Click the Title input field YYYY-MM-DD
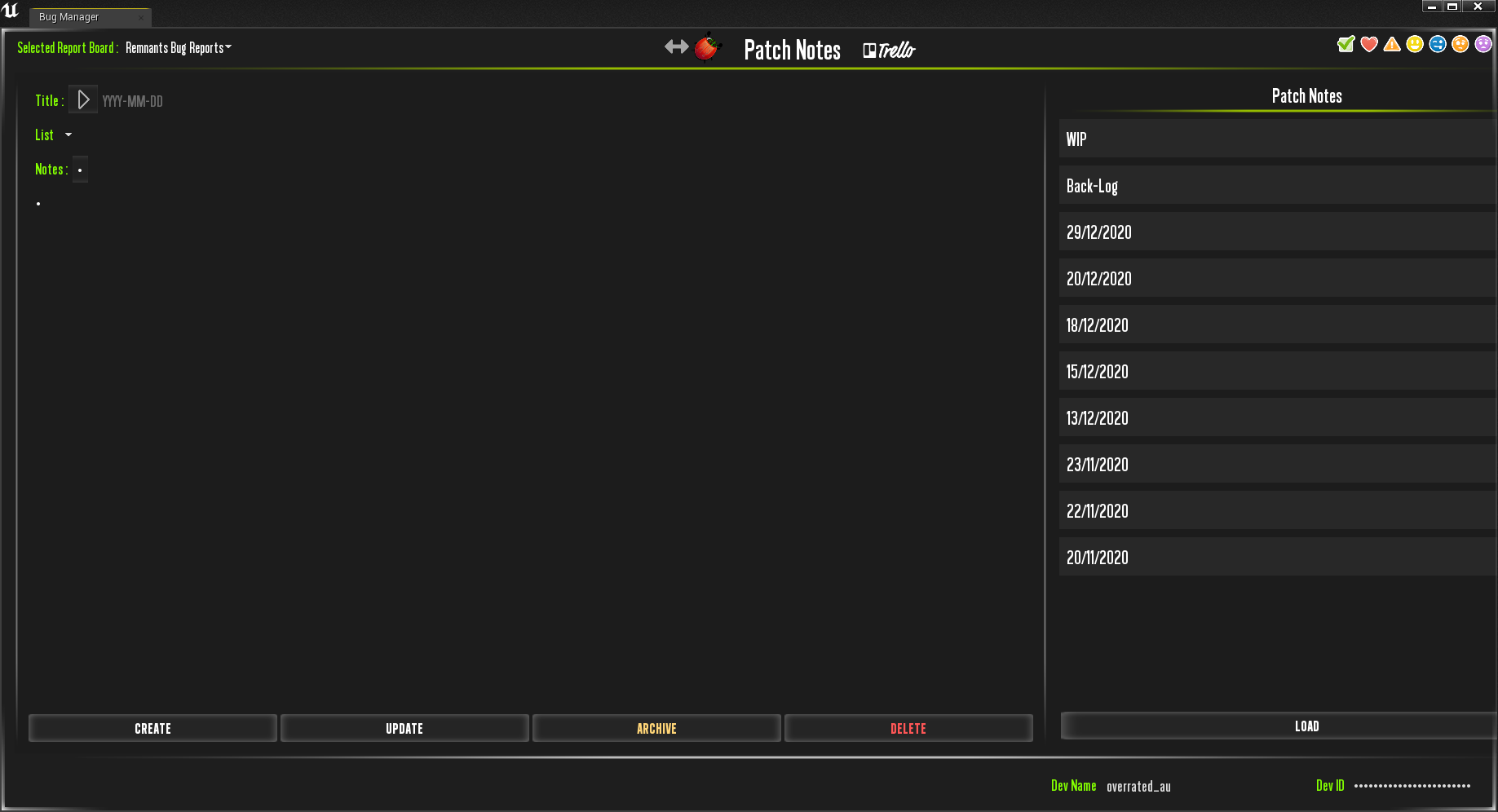Viewport: 1498px width, 812px height. pyautogui.click(x=132, y=101)
